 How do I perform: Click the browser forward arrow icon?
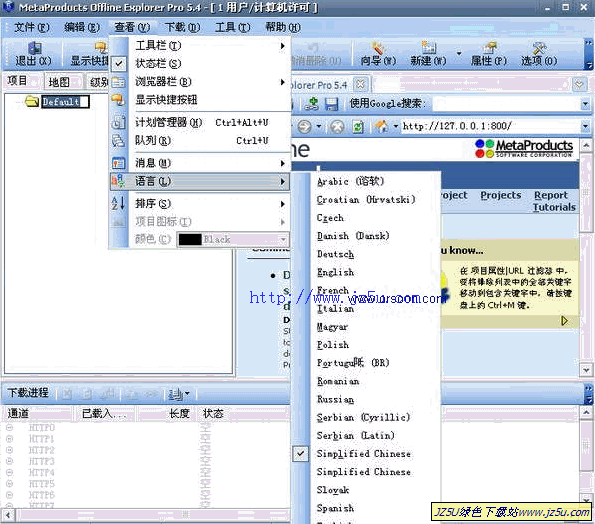304,126
